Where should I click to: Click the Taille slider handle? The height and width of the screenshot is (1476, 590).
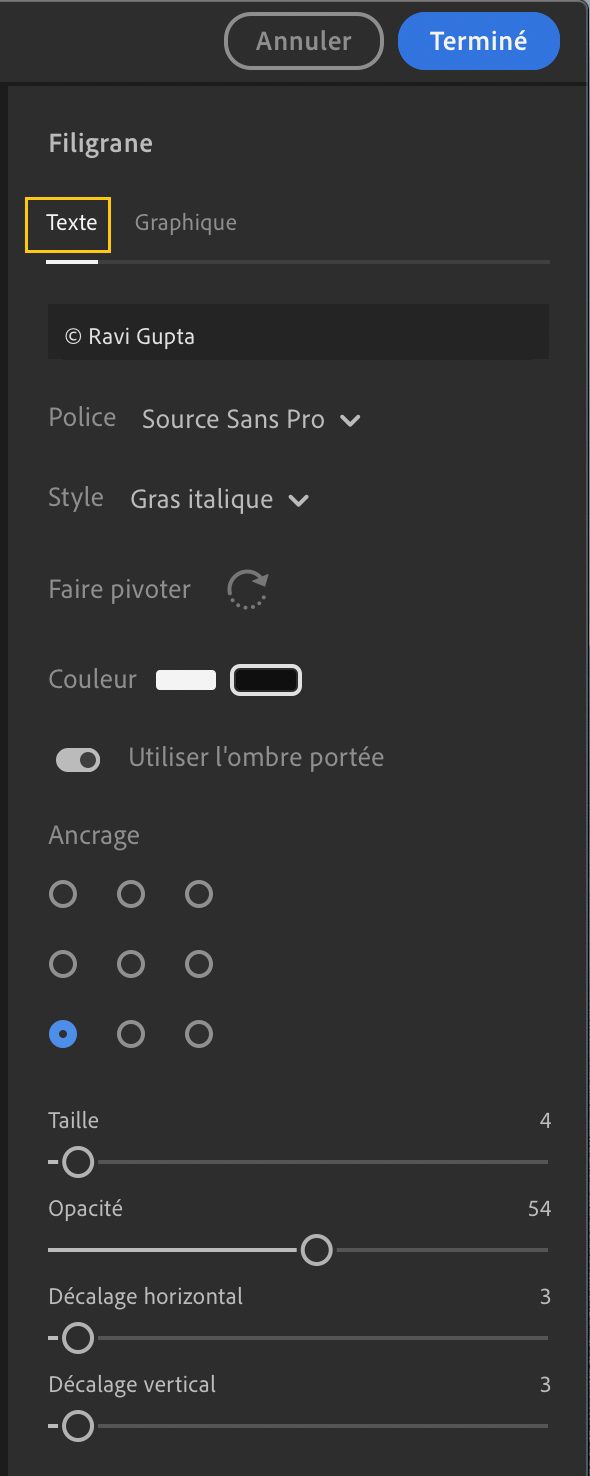[76, 1162]
